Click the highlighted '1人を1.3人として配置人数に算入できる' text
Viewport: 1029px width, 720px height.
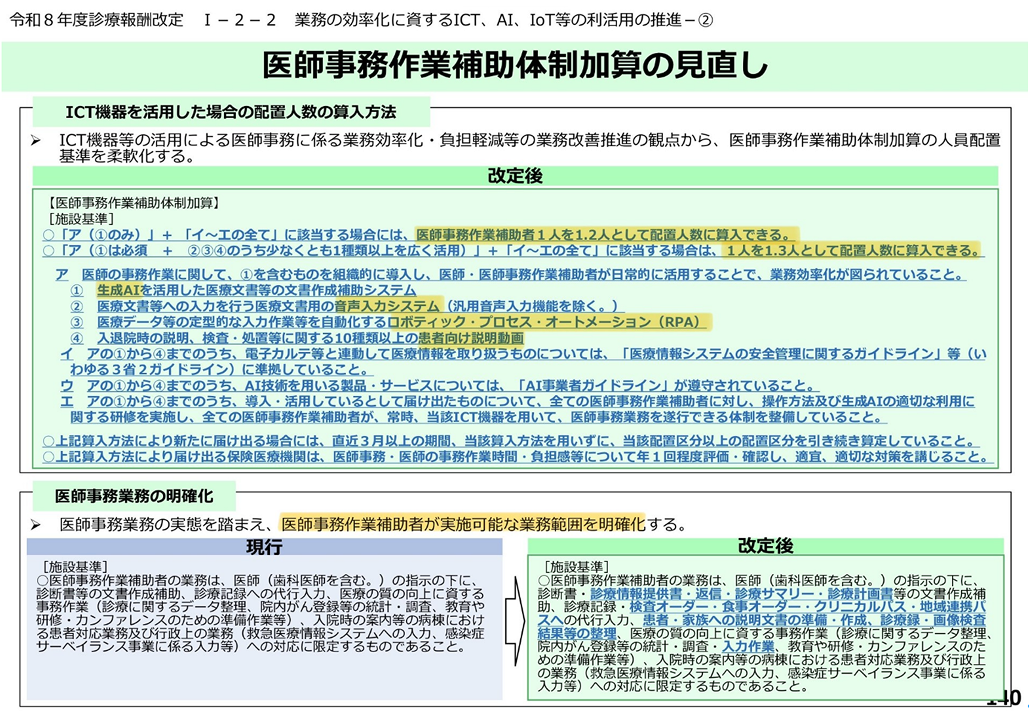(x=852, y=250)
